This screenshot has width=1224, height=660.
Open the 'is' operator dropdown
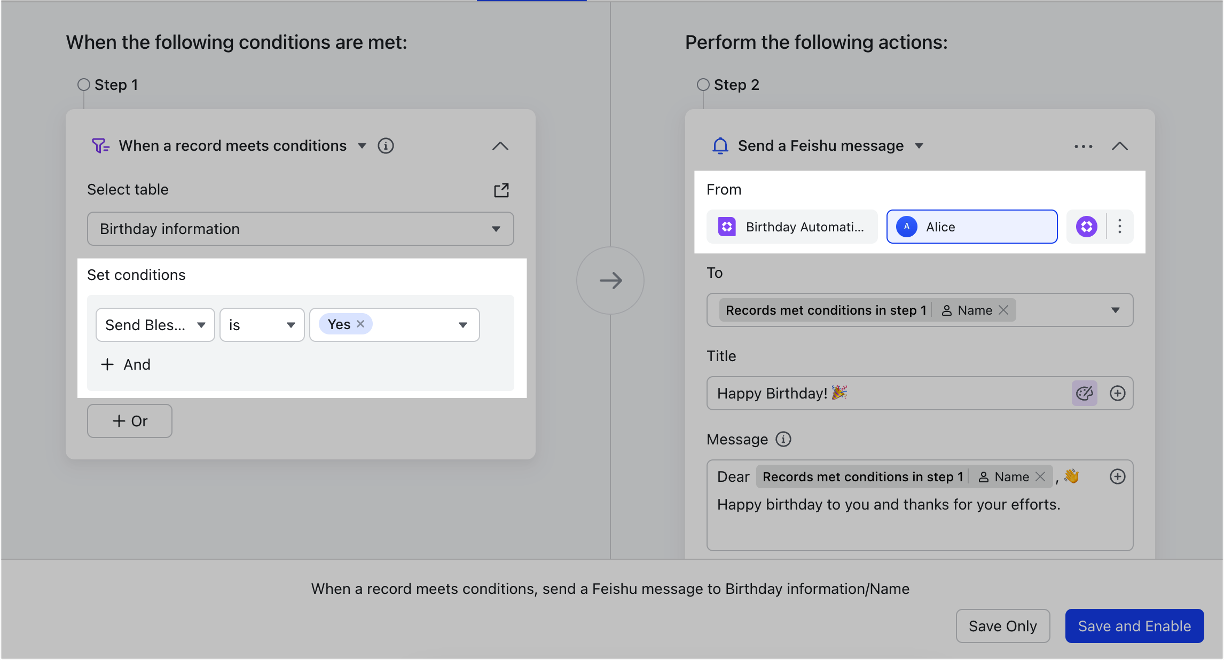(x=262, y=325)
